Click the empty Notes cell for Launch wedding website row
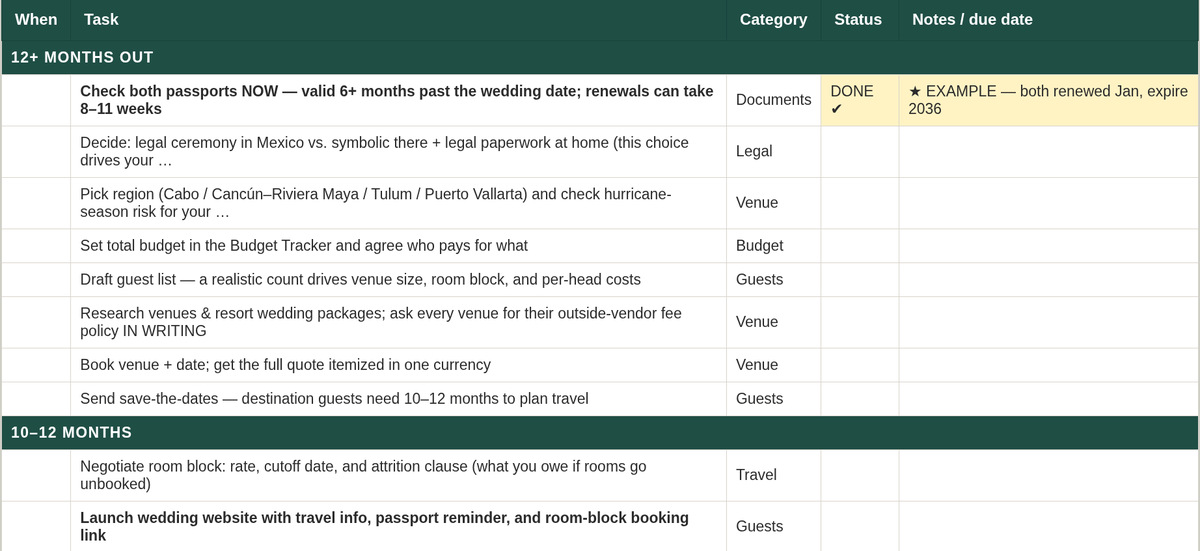The height and width of the screenshot is (551, 1200). coord(1049,526)
